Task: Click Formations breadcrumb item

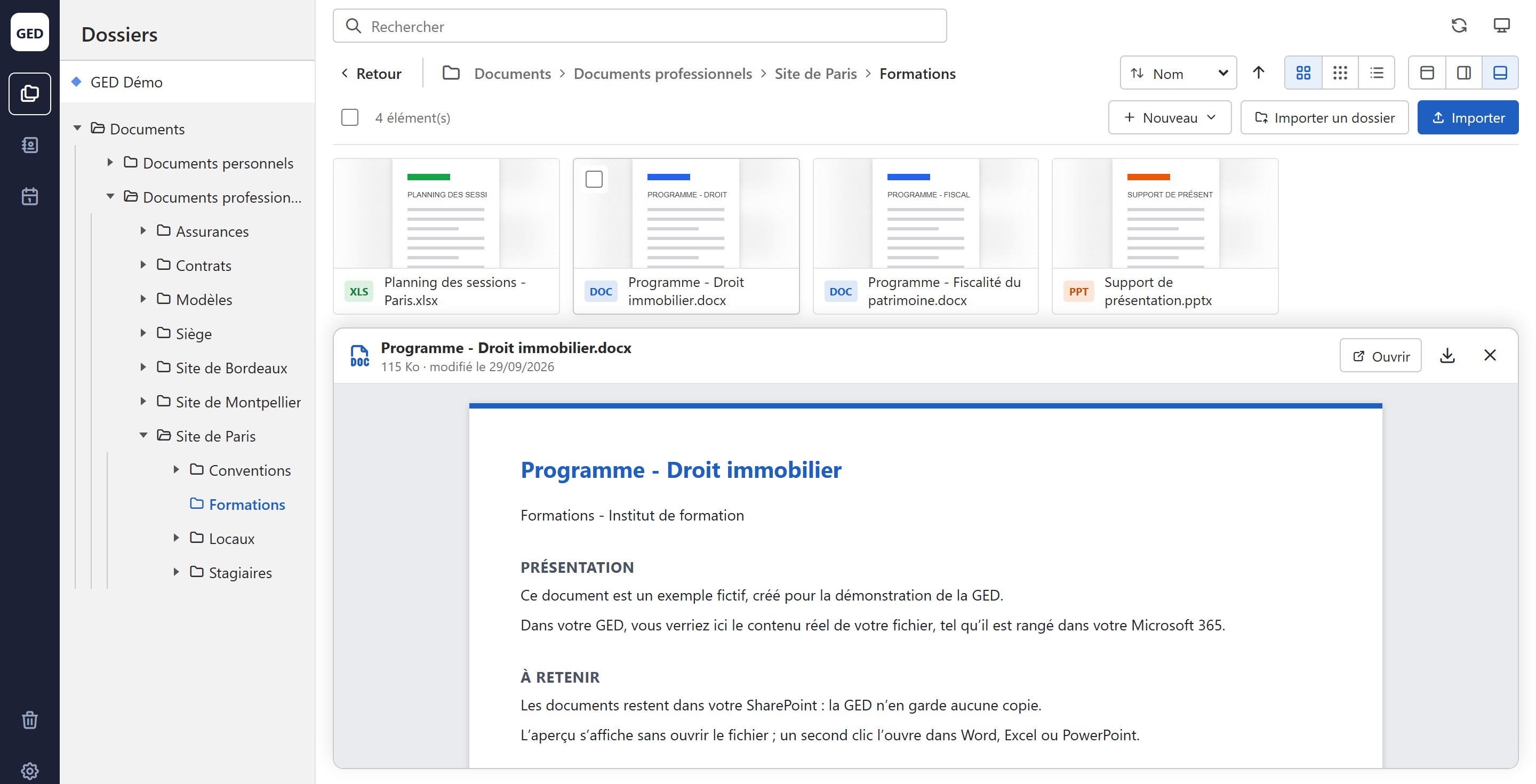Action: pyautogui.click(x=918, y=74)
